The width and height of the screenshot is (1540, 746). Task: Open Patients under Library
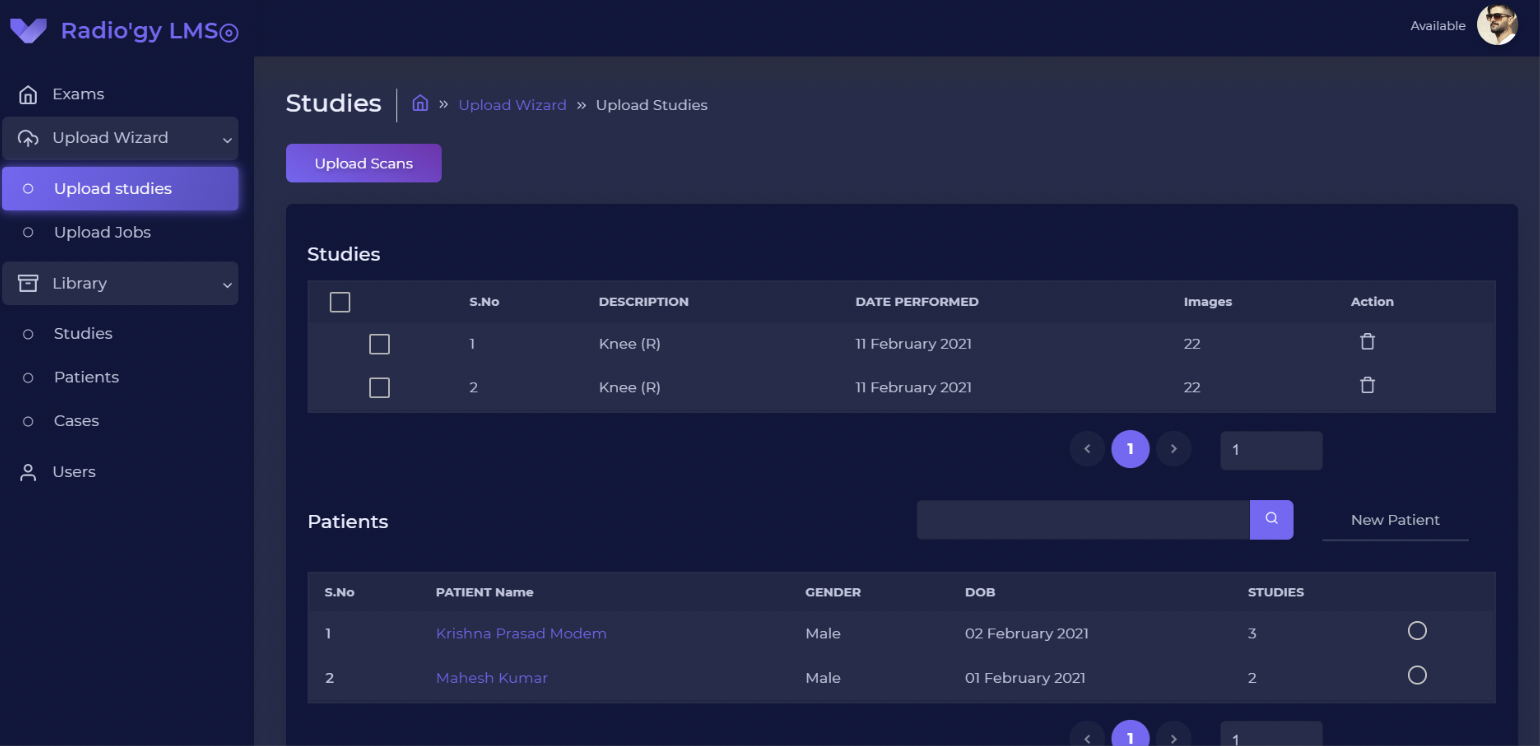[86, 377]
